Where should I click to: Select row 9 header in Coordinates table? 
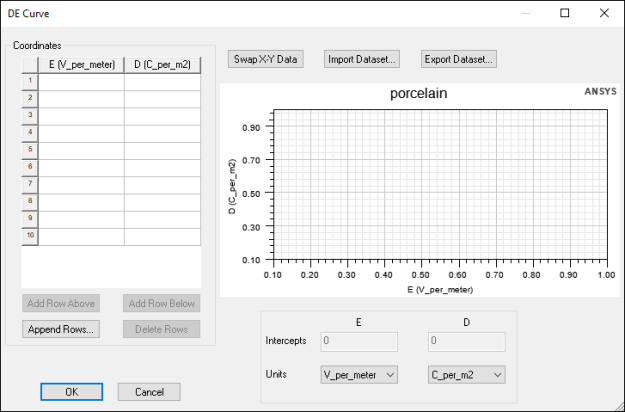pos(30,219)
